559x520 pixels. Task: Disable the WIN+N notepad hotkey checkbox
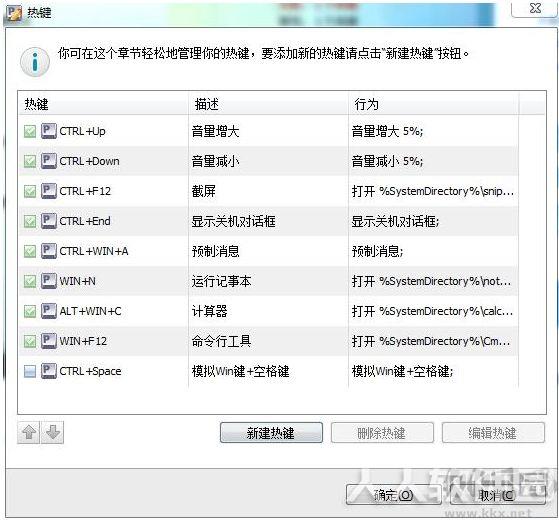pyautogui.click(x=30, y=281)
